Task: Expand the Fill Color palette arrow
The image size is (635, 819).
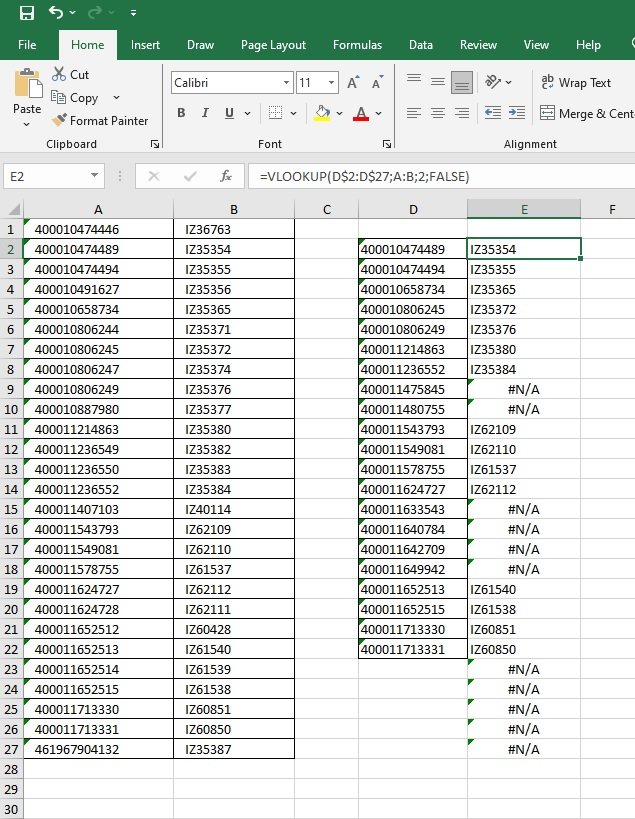Action: tap(339, 113)
